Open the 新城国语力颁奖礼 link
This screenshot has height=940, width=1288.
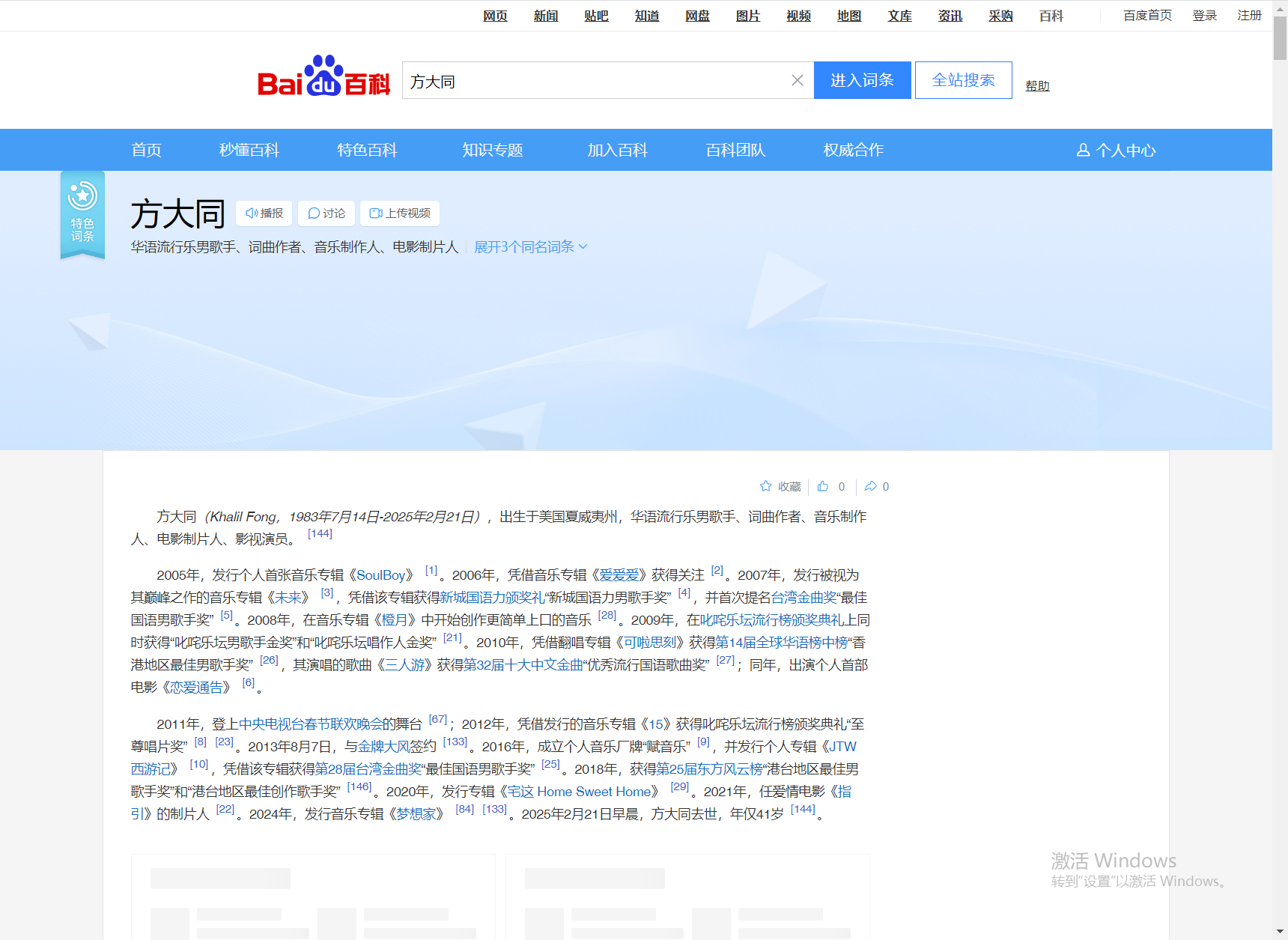click(x=493, y=598)
